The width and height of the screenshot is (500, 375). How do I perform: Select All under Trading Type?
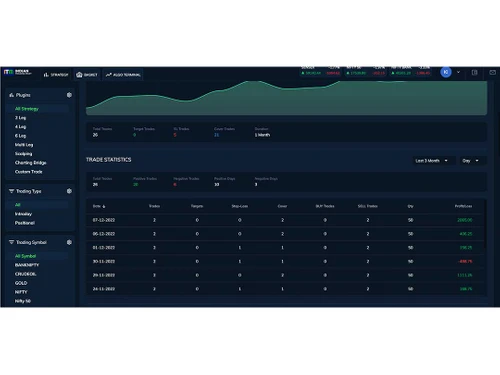point(18,205)
